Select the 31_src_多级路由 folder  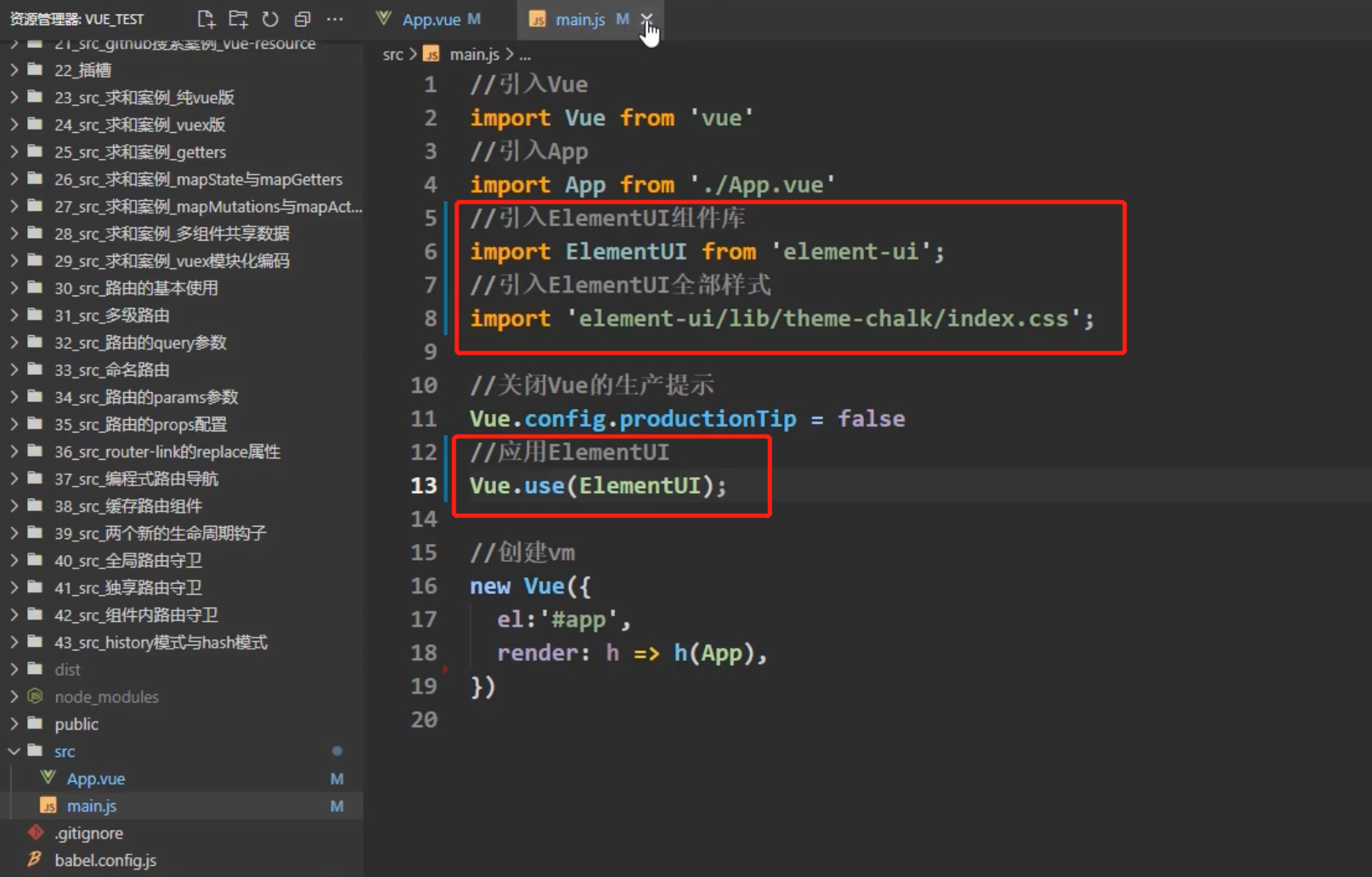click(x=182, y=315)
